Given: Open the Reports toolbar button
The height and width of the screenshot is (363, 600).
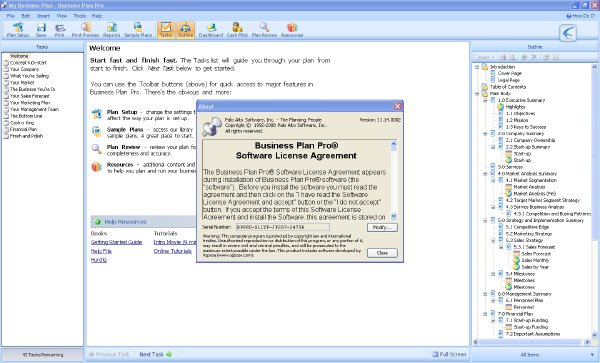Looking at the screenshot, I should click(x=111, y=29).
